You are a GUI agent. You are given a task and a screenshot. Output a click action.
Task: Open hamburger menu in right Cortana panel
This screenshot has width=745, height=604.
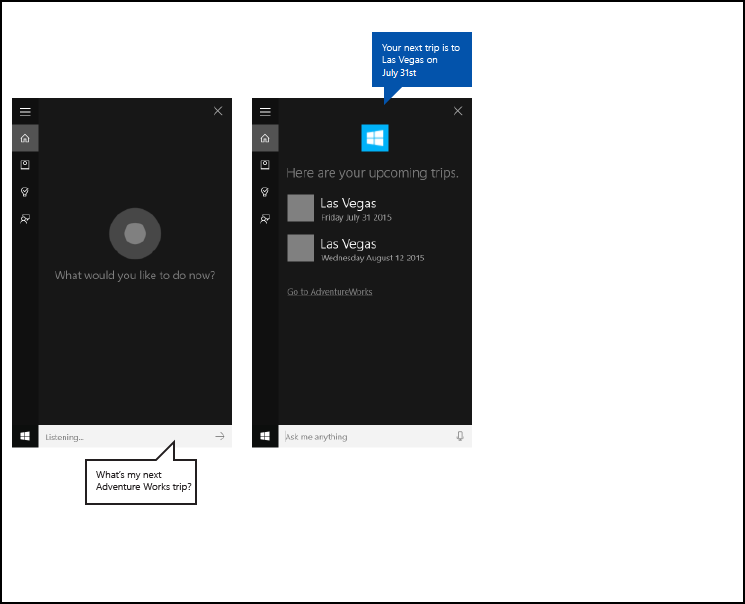click(x=265, y=112)
